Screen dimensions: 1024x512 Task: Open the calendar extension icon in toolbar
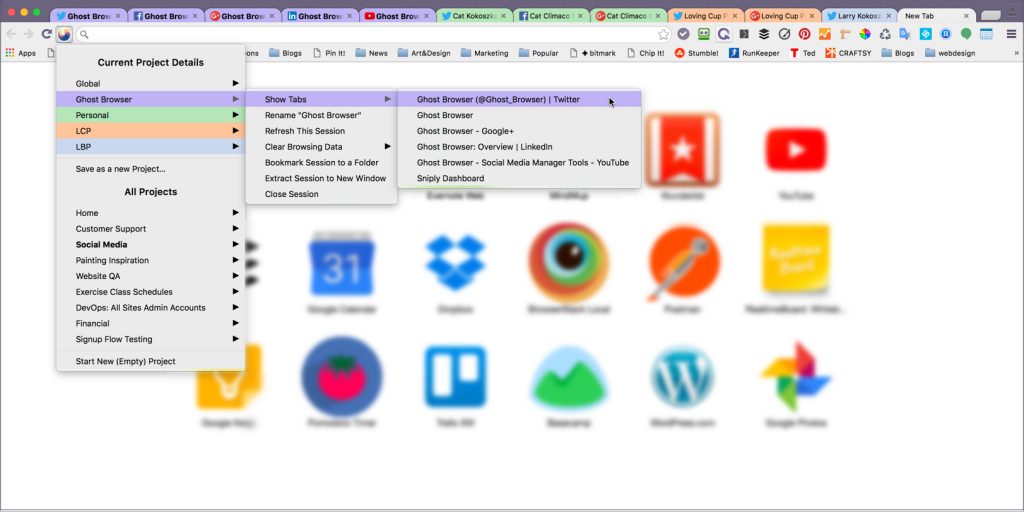tap(986, 34)
